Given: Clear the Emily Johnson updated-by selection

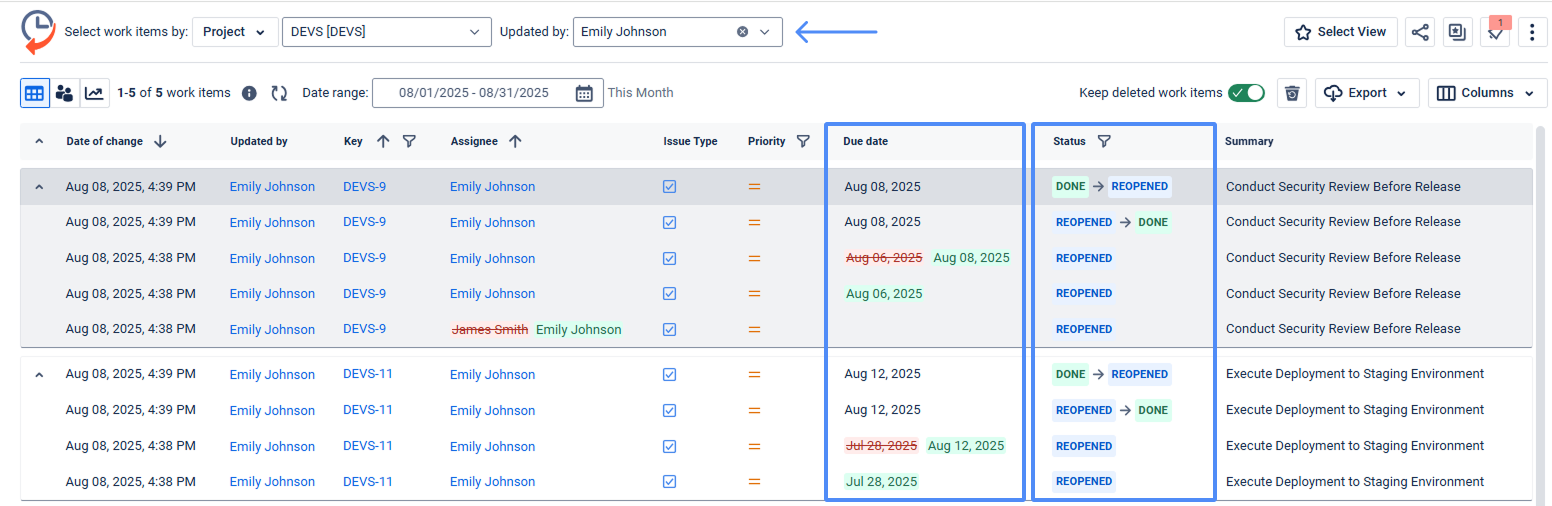Looking at the screenshot, I should click(742, 32).
